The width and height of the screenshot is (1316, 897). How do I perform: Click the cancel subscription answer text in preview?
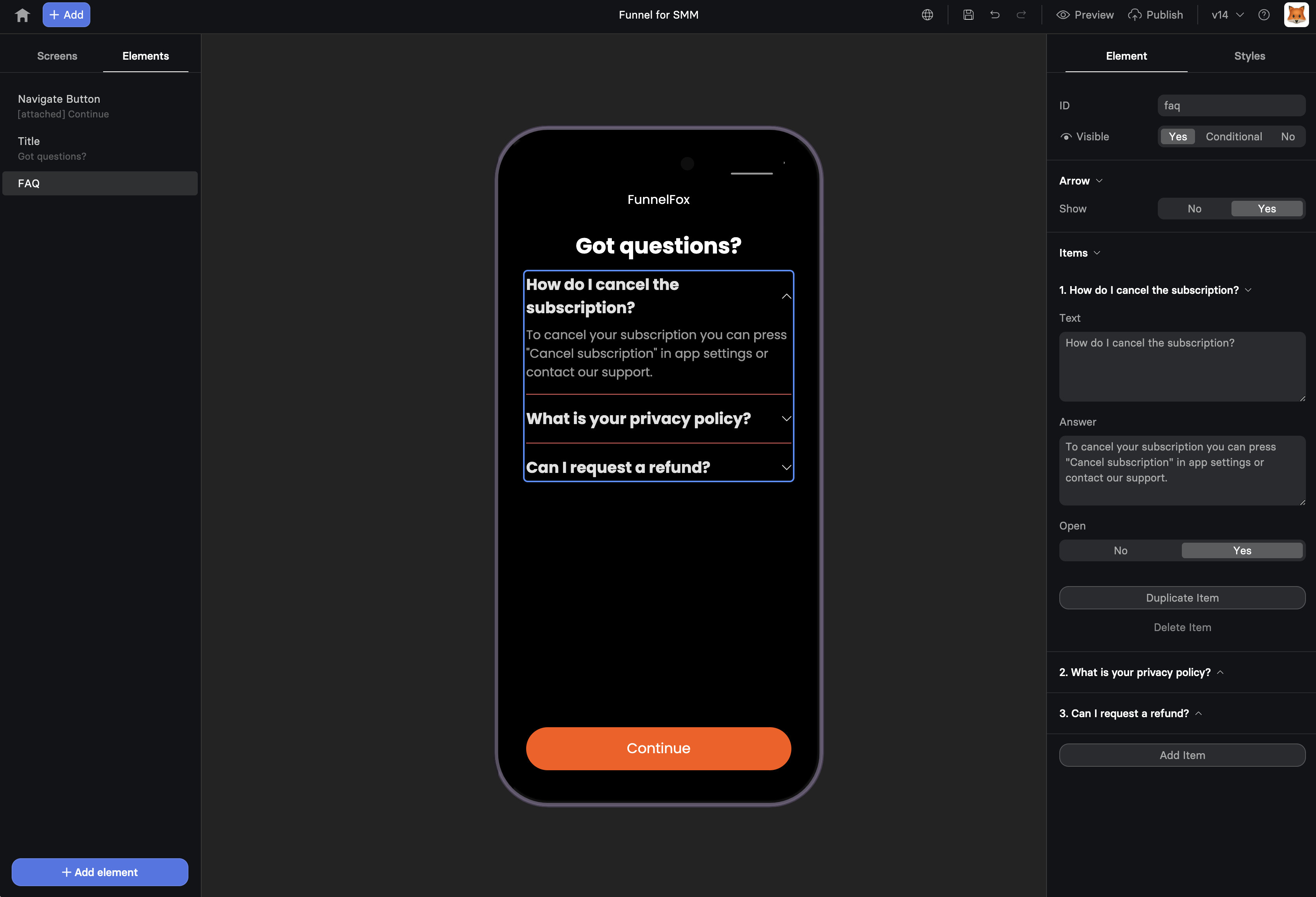point(656,354)
